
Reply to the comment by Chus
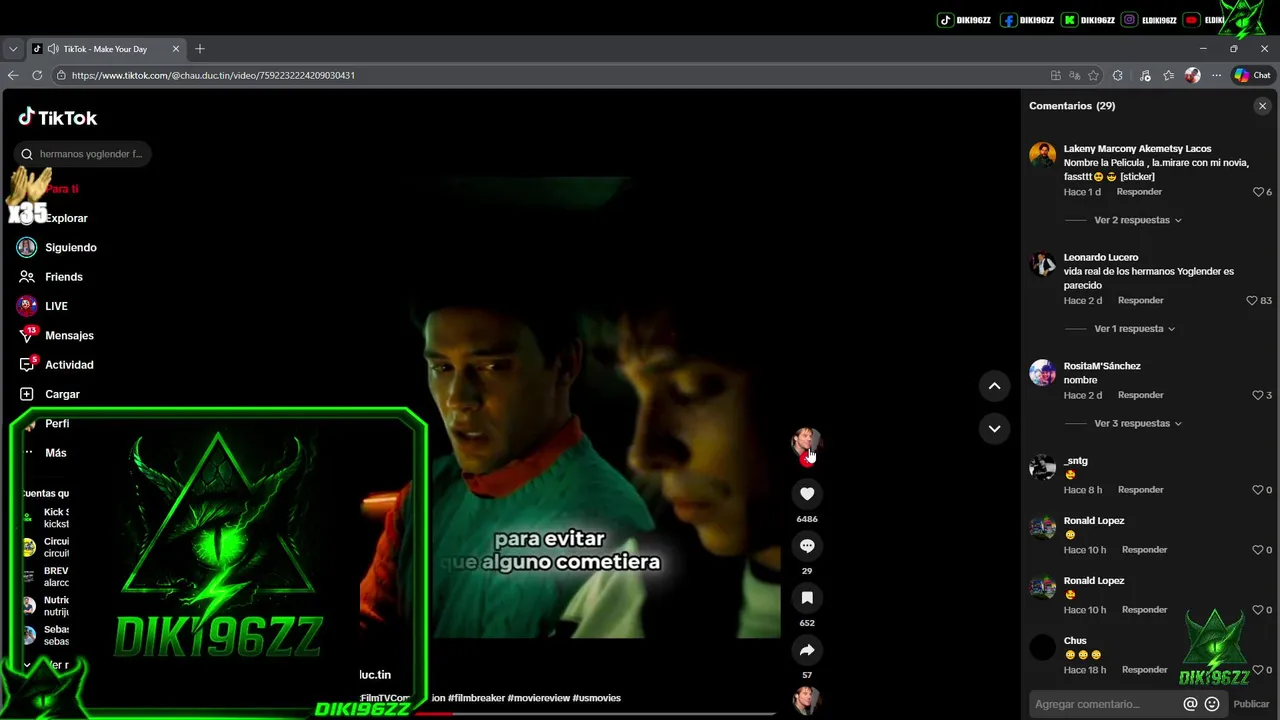point(1144,670)
